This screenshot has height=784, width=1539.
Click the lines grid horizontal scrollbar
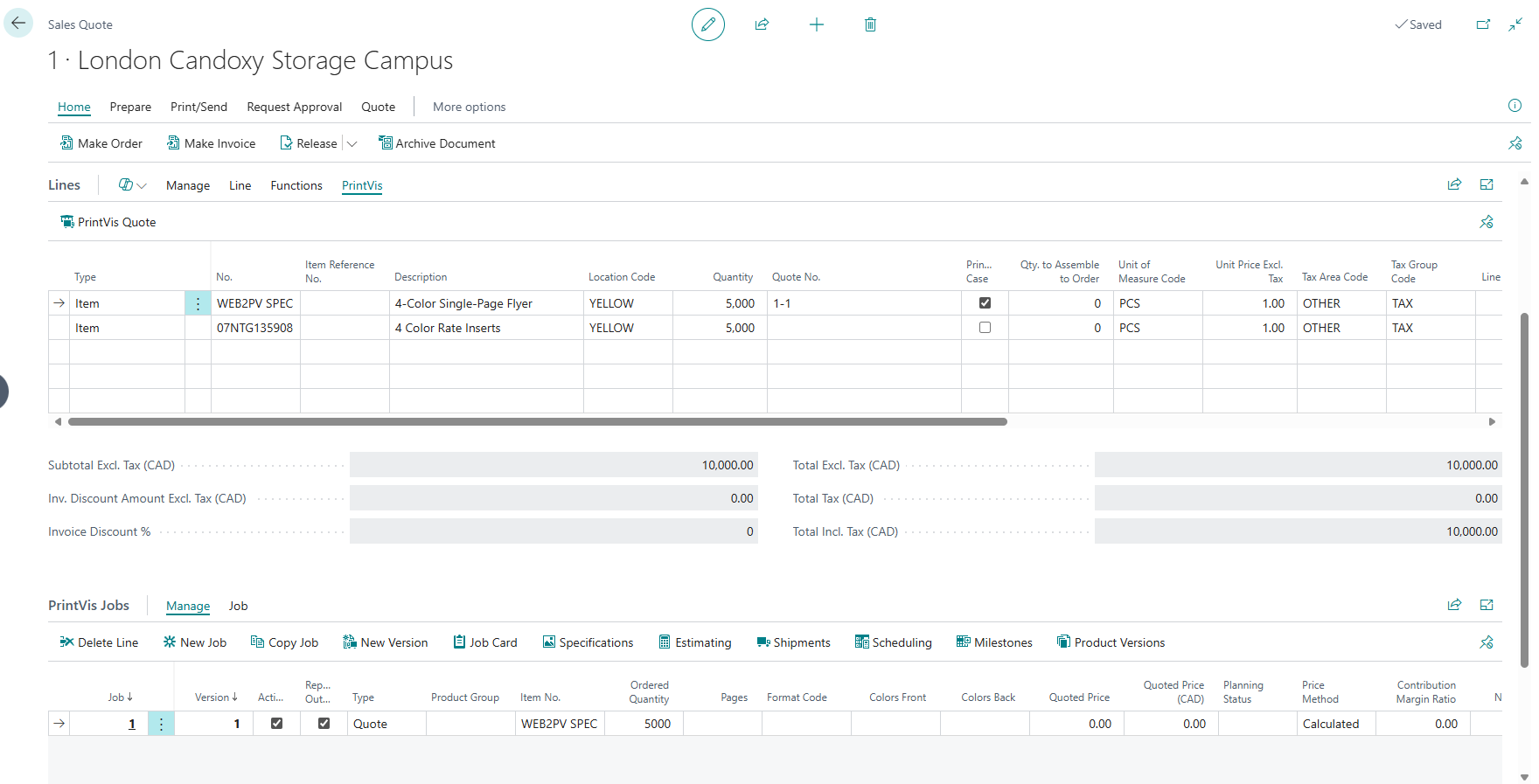coord(537,421)
